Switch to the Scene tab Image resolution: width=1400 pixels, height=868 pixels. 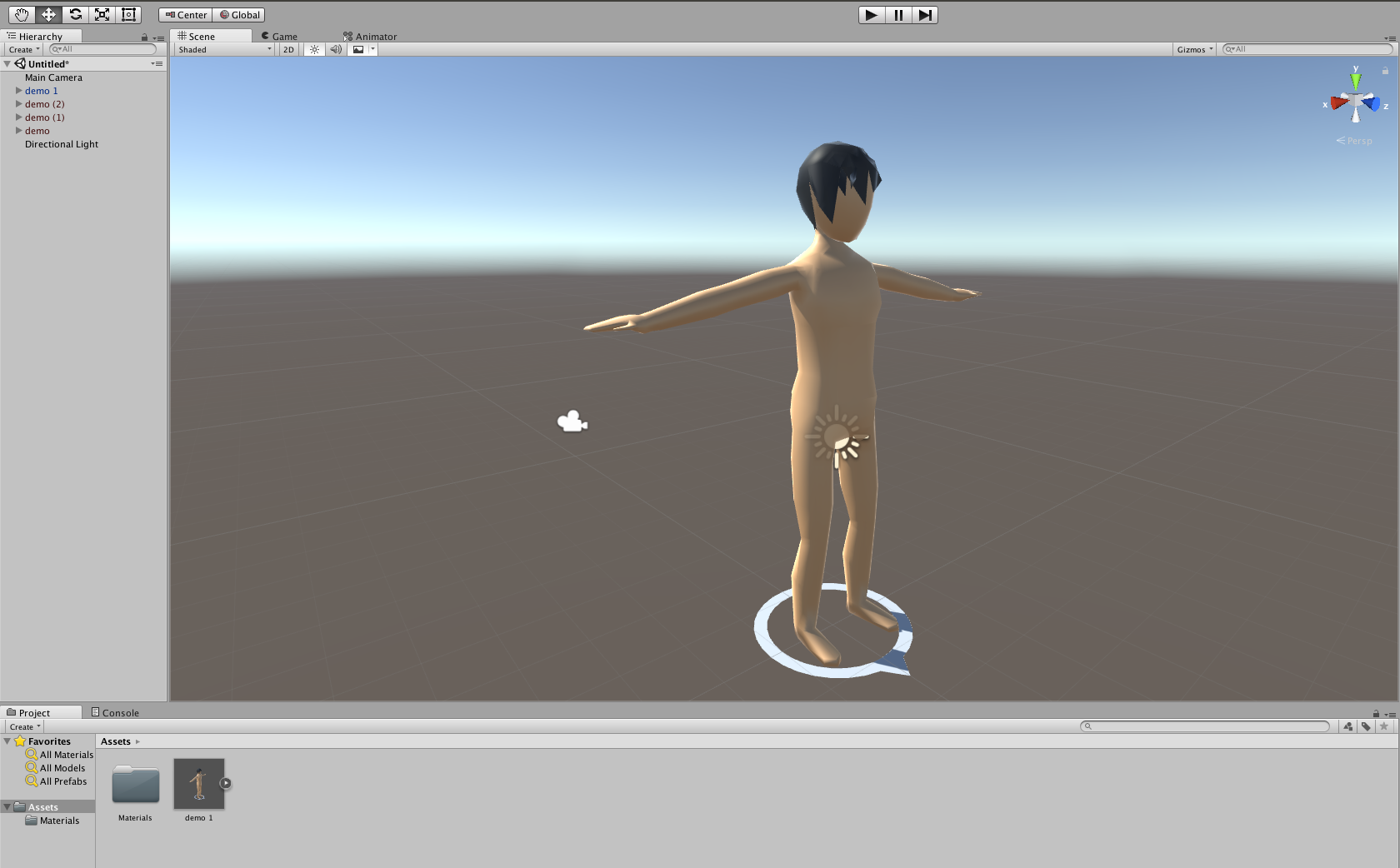pos(210,36)
